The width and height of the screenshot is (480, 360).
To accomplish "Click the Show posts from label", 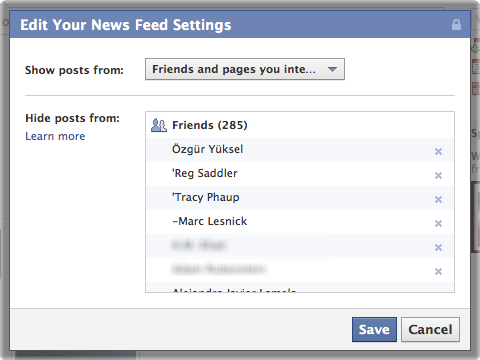I will (74, 70).
